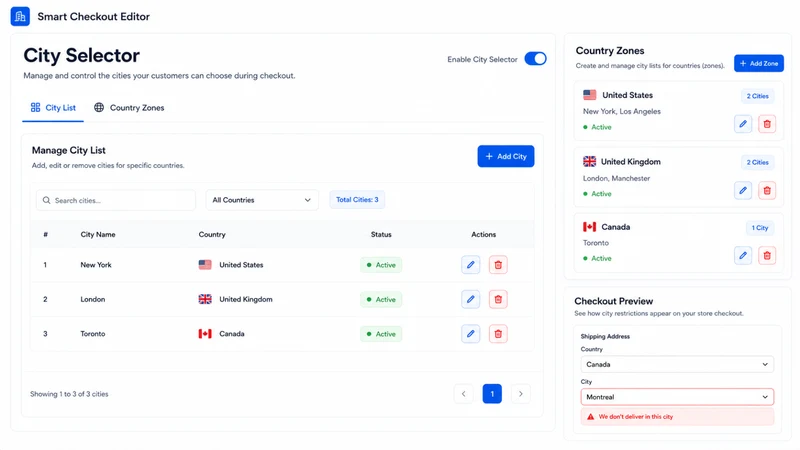Click 'London, Manchester' zone text
Image resolution: width=800 pixels, height=450 pixels.
point(616,178)
